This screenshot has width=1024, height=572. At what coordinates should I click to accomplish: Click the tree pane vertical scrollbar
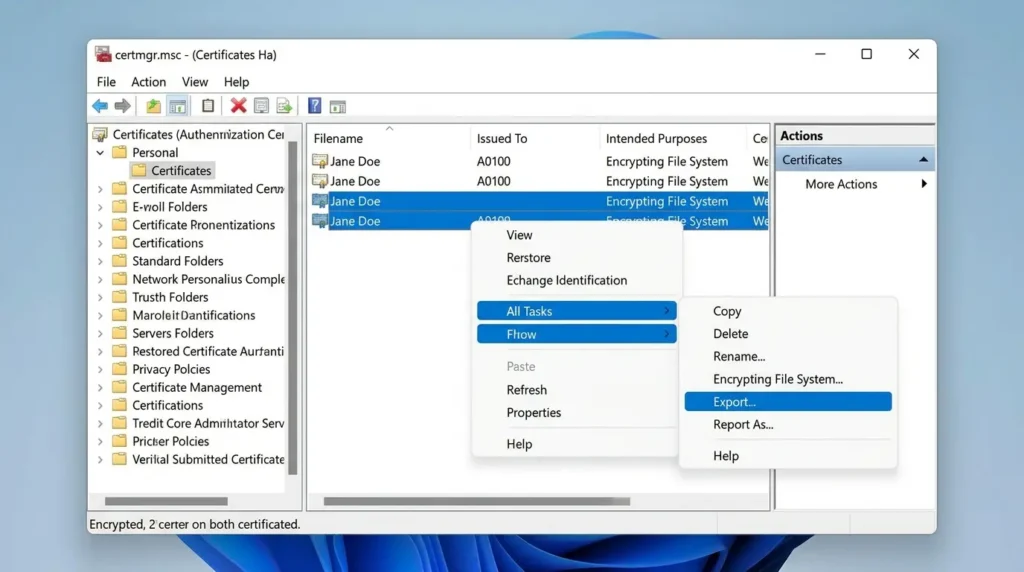pyautogui.click(x=293, y=308)
